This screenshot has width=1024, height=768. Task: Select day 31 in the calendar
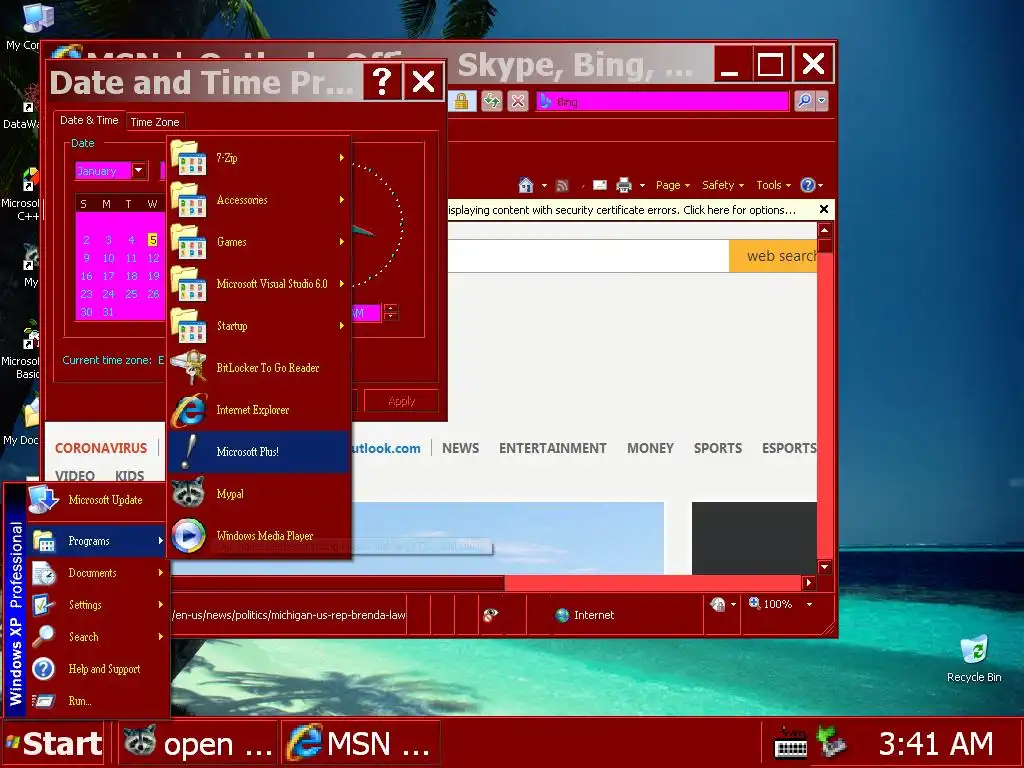108,312
